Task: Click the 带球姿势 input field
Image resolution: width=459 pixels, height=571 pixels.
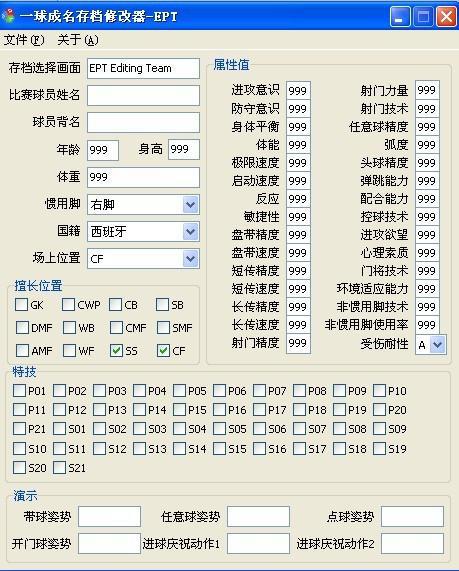Action: (x=110, y=516)
